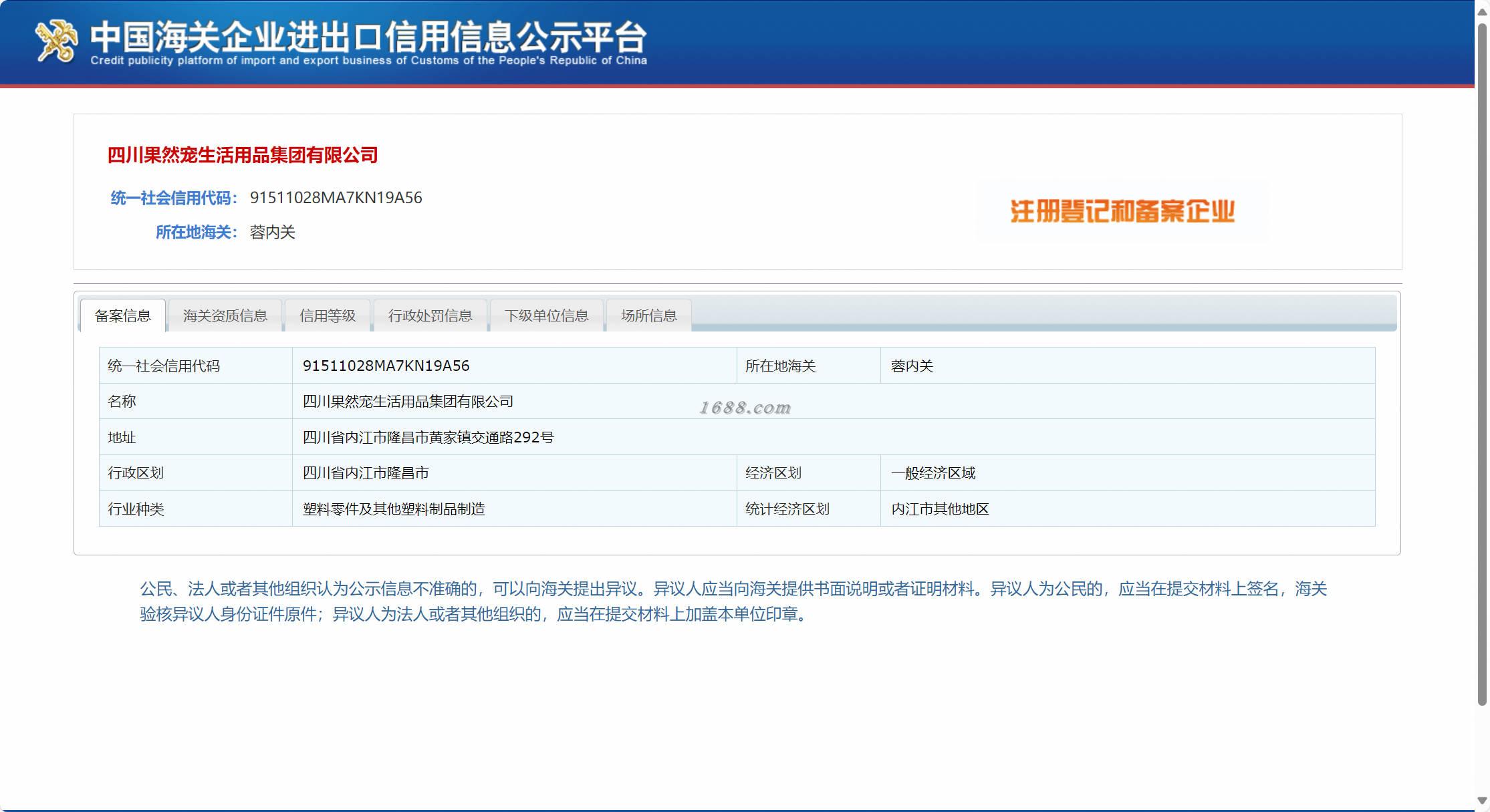Click the 中国海关企业进出口信用信息公示平台 header title
Image resolution: width=1490 pixels, height=812 pixels.
click(368, 36)
